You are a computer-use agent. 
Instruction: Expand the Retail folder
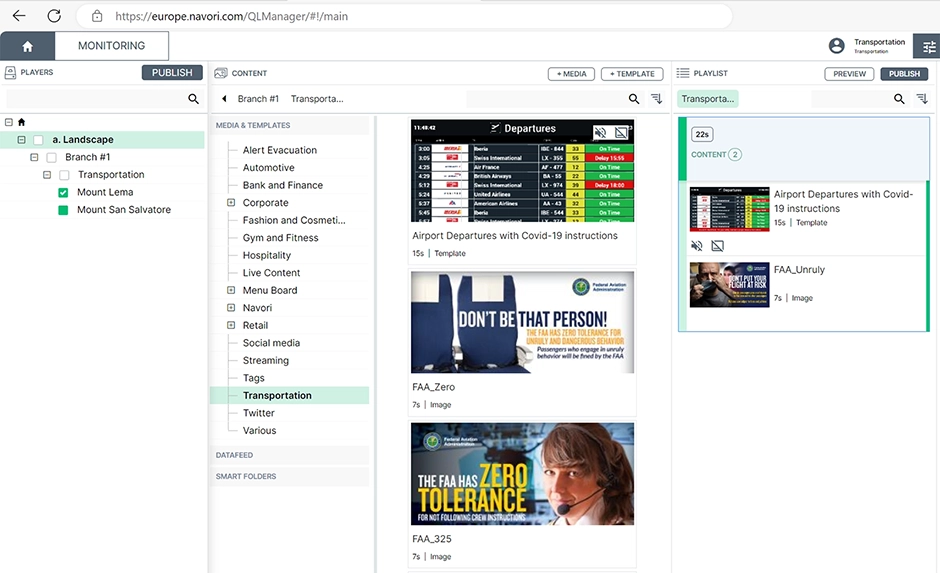coord(231,325)
